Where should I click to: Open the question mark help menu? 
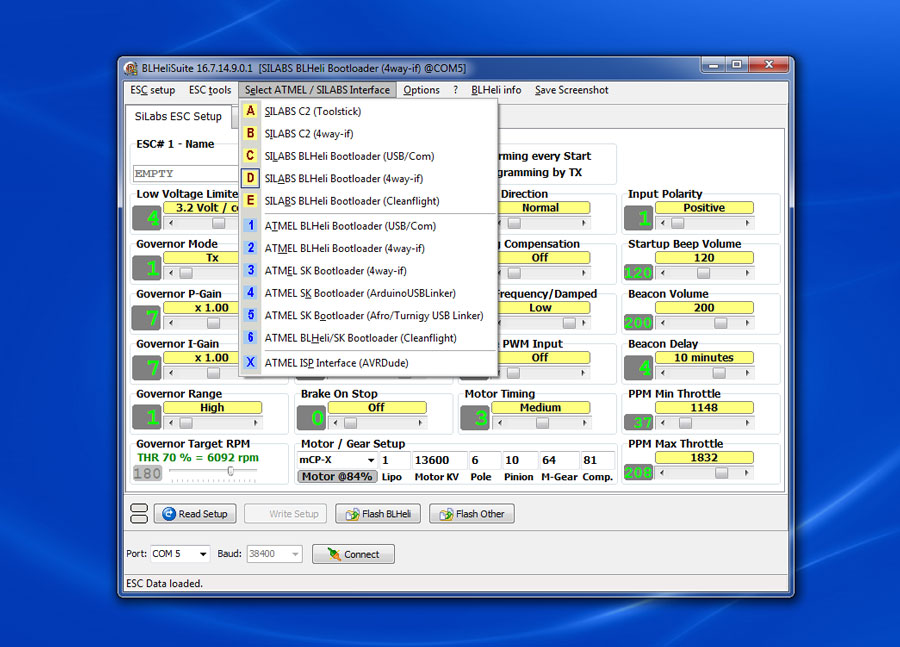coord(456,90)
